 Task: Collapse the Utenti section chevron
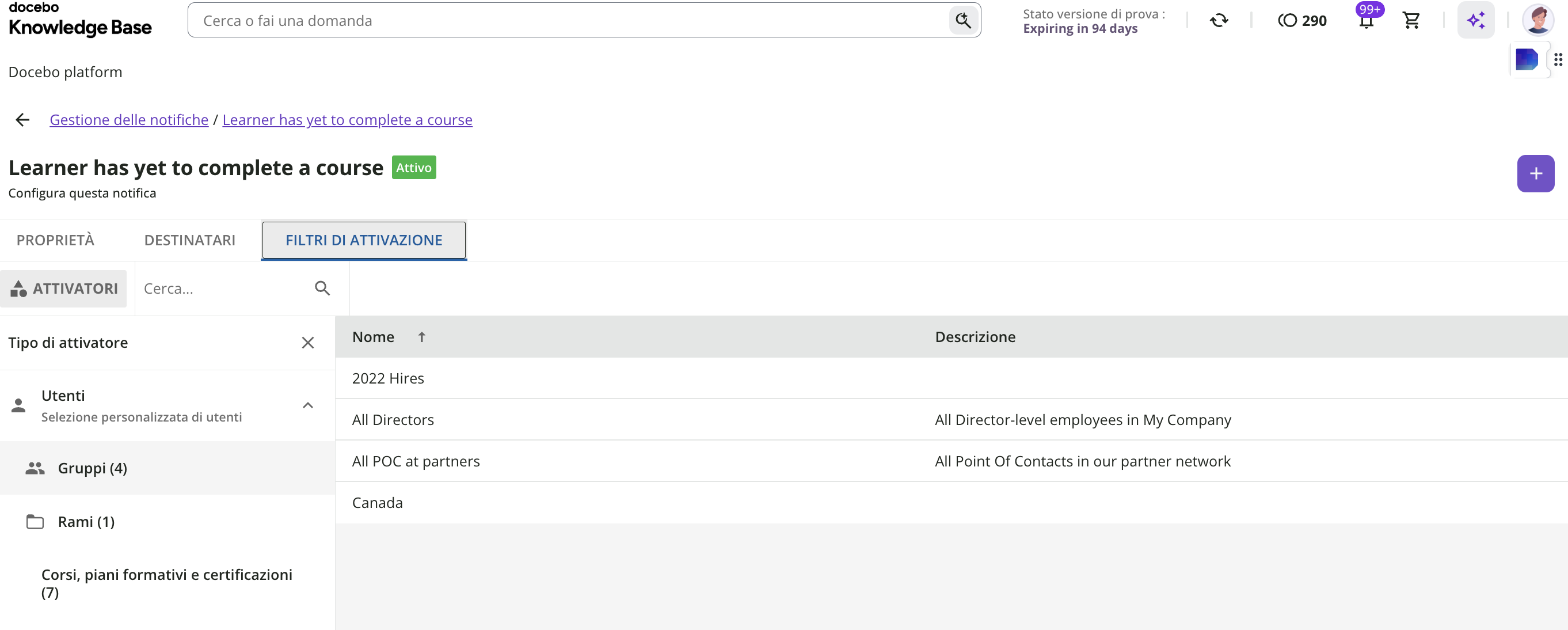tap(308, 405)
